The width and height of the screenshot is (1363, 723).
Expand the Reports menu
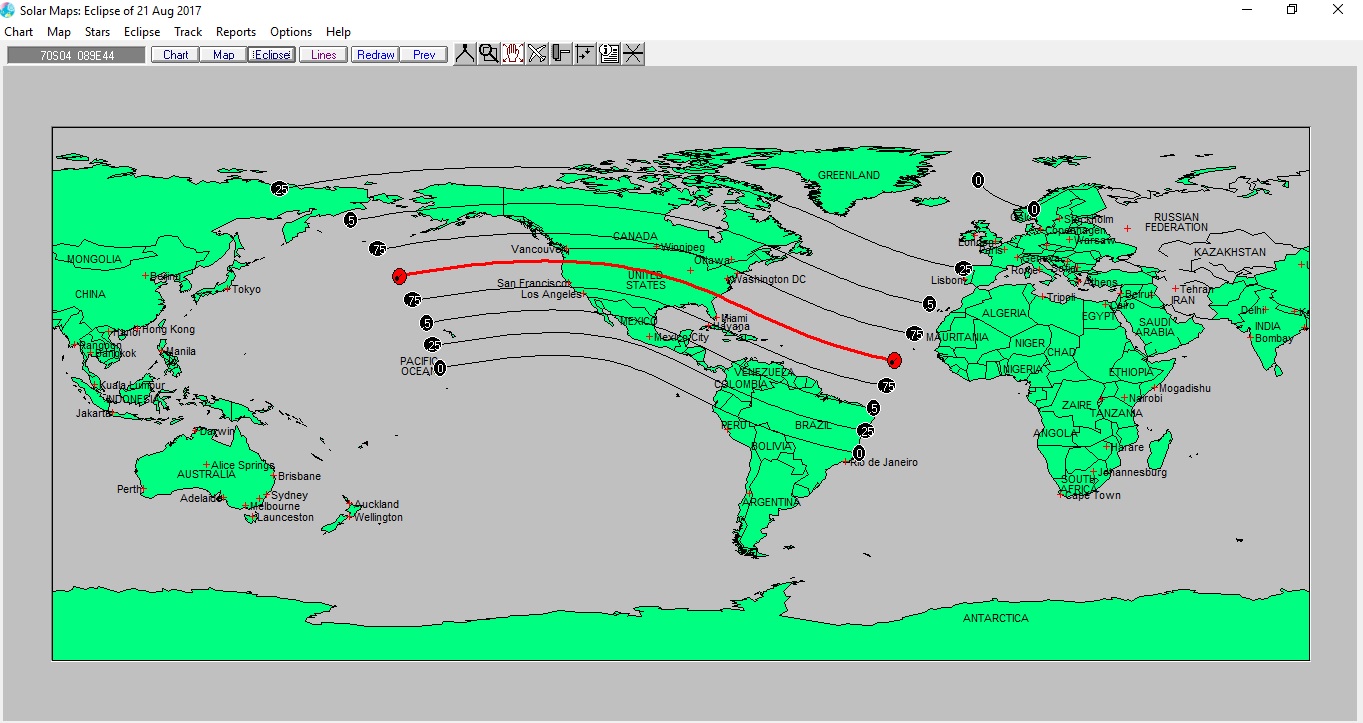236,32
